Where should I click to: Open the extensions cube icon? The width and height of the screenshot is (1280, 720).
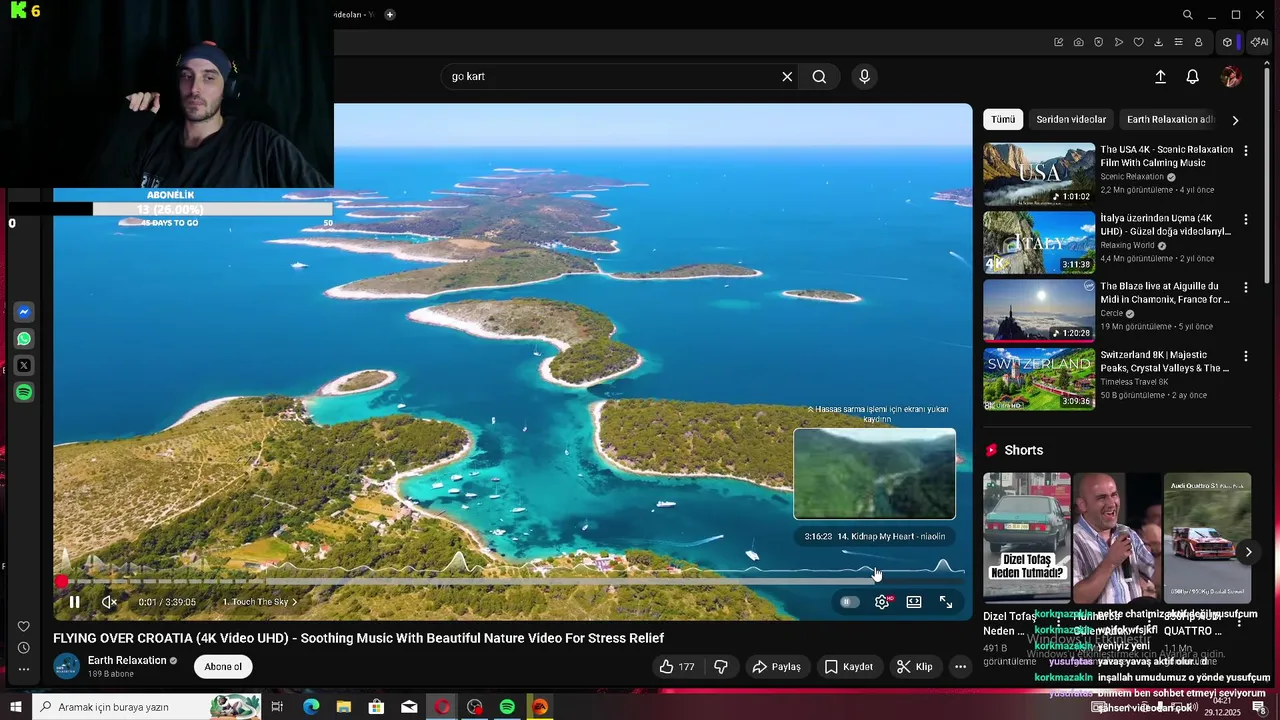[x=1227, y=42]
